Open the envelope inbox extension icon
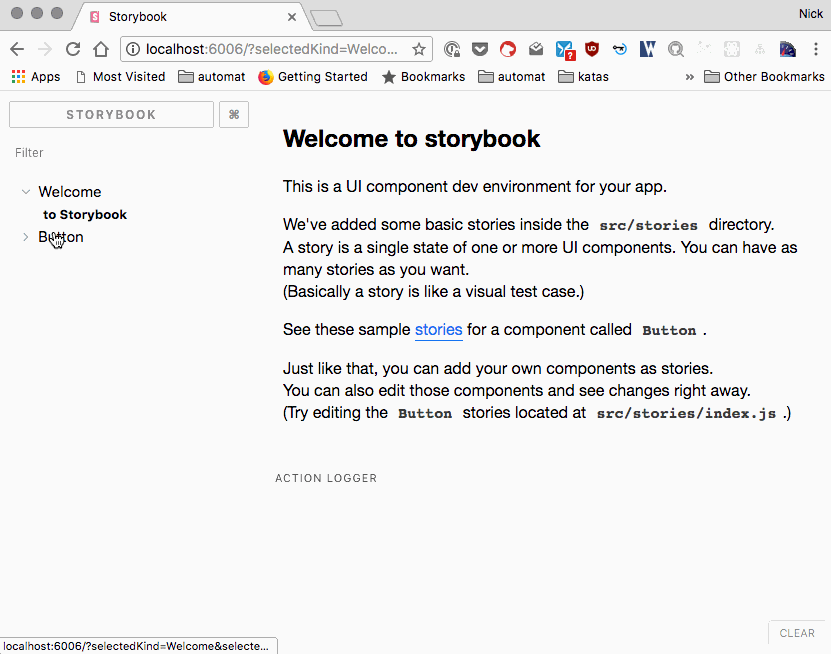Image resolution: width=831 pixels, height=654 pixels. 535,48
